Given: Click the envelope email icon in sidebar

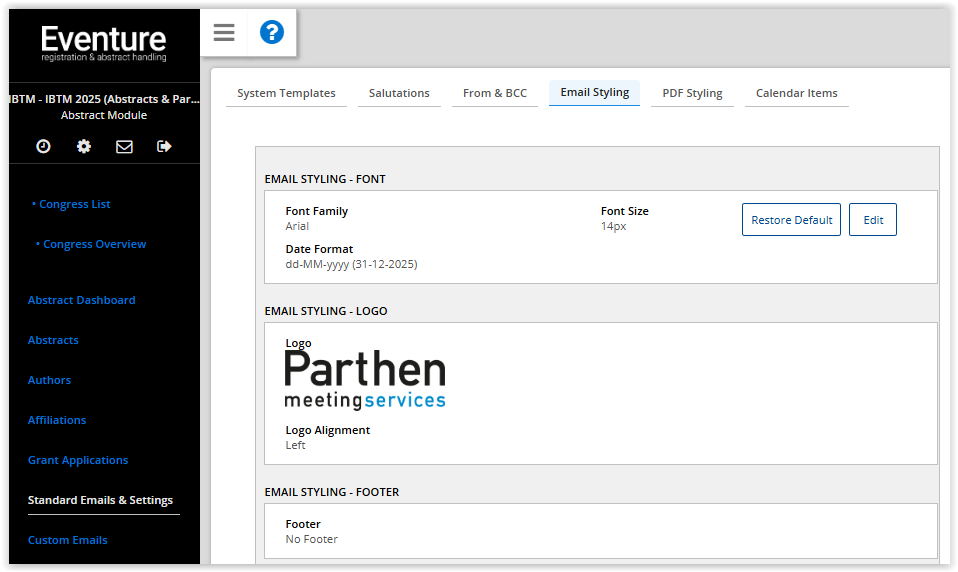Looking at the screenshot, I should [x=124, y=147].
